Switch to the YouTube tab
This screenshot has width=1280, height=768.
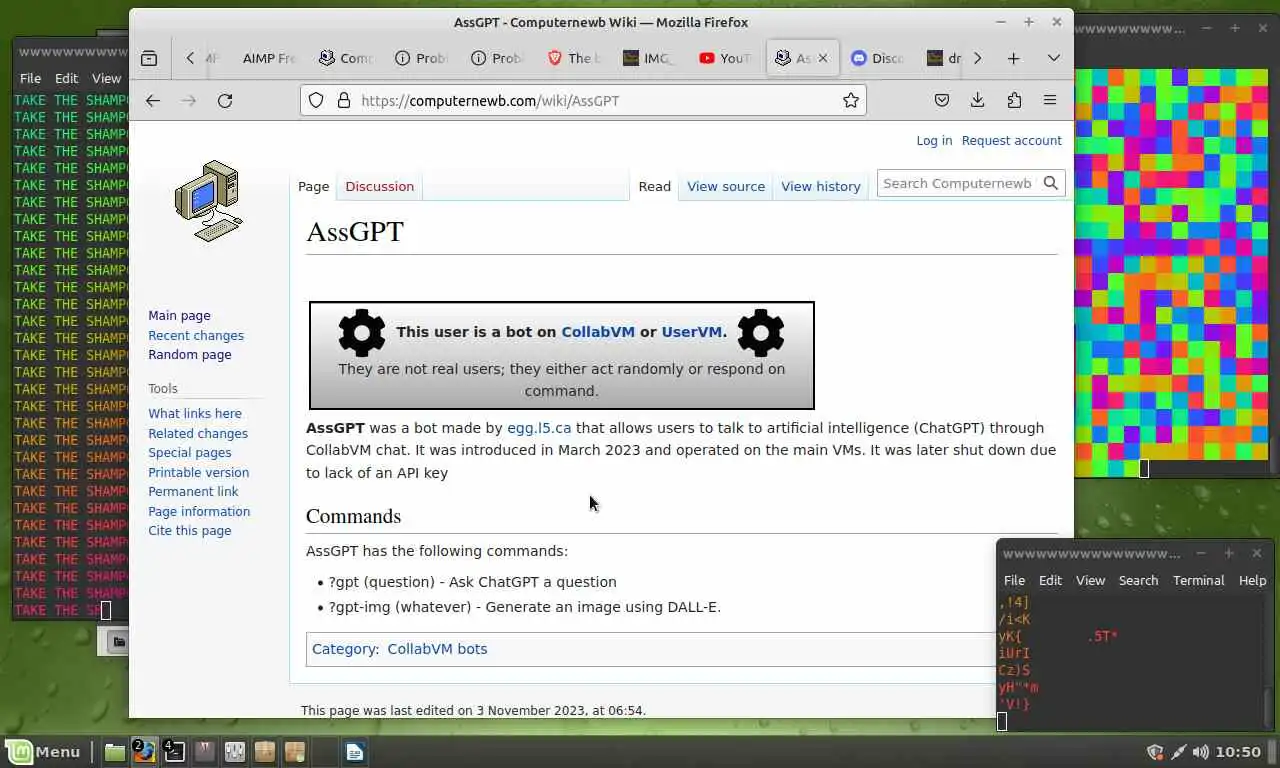point(725,59)
